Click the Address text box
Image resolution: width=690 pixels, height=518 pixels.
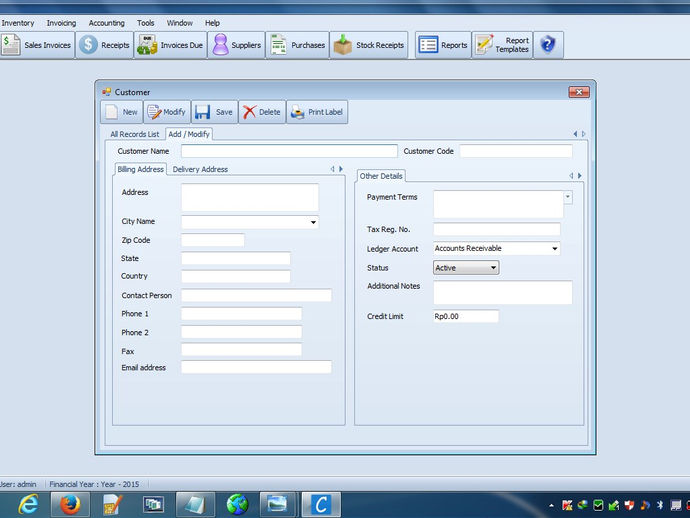[x=250, y=197]
